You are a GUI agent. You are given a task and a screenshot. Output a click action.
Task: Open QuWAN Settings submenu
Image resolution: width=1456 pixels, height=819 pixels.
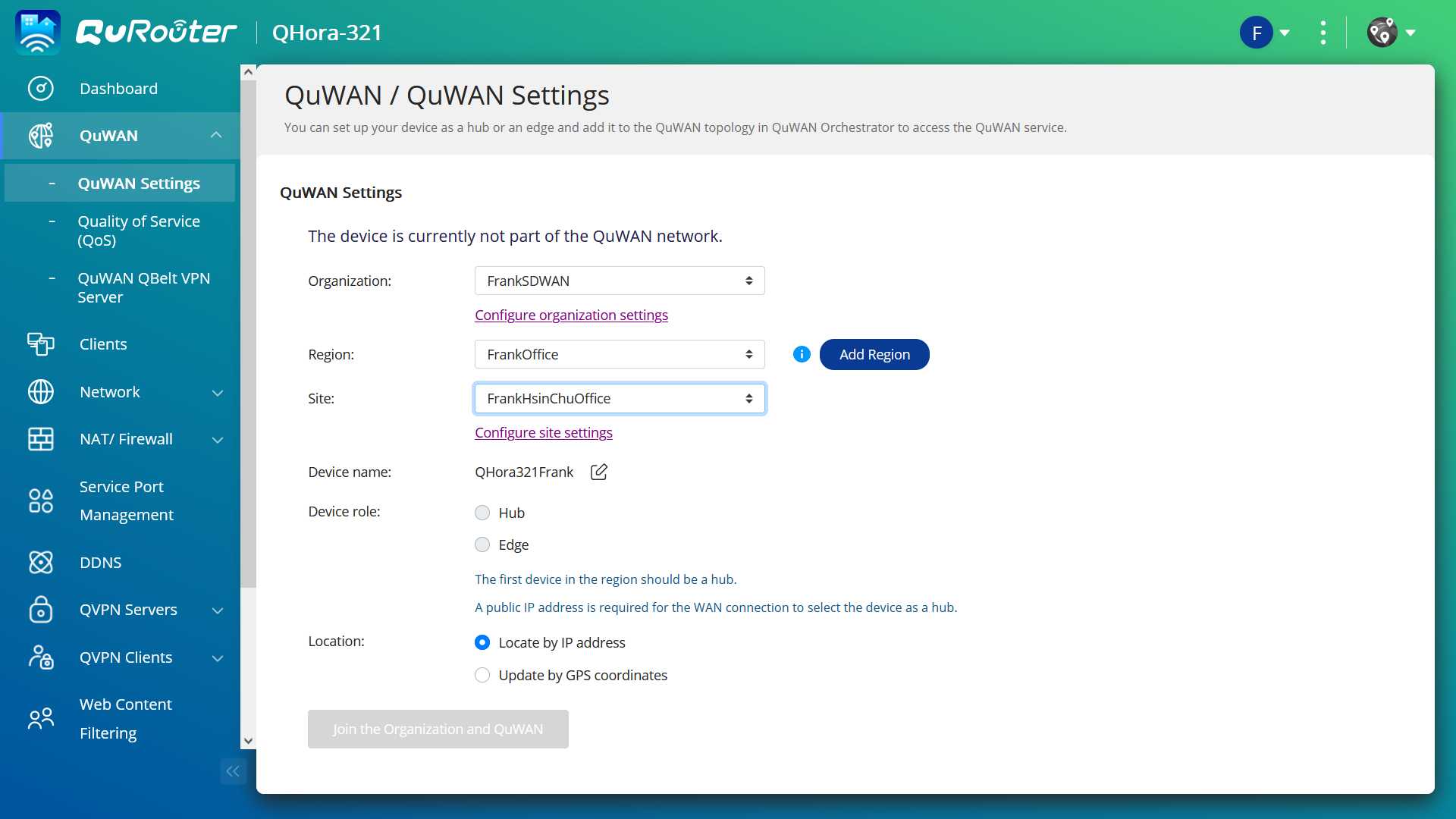(138, 182)
